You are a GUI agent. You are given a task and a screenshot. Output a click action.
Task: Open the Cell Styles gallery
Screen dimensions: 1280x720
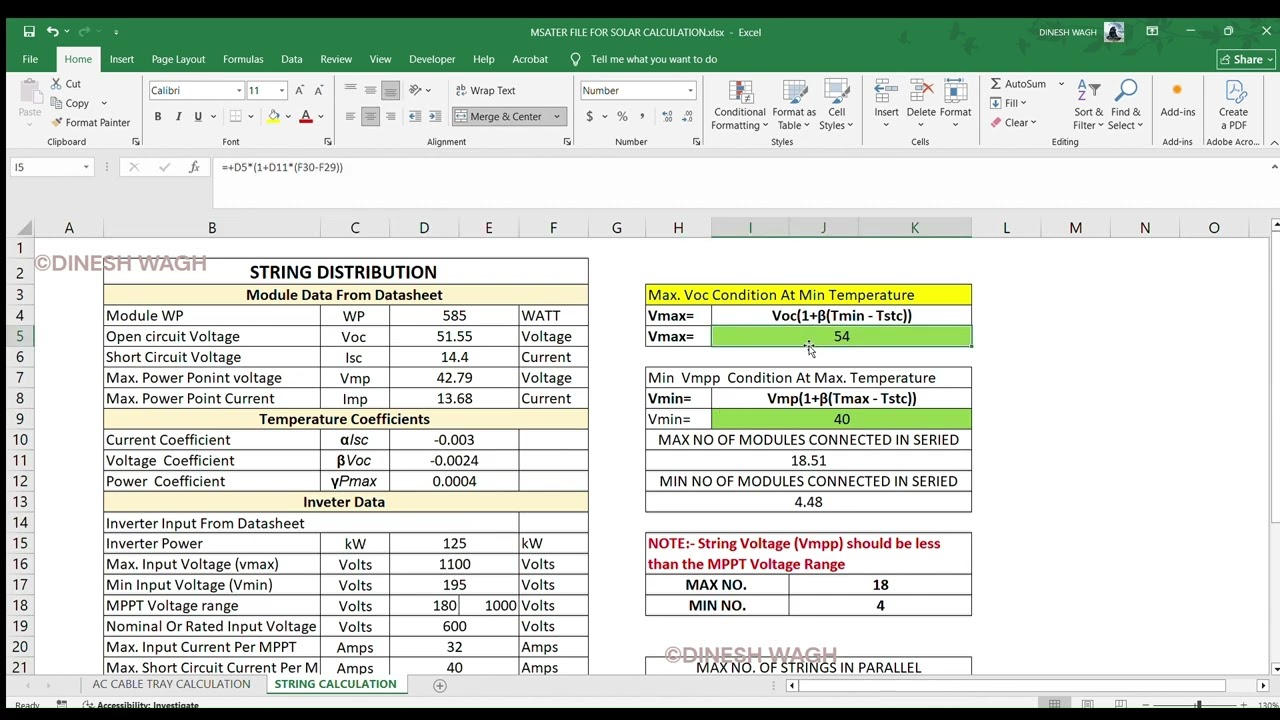(x=836, y=105)
